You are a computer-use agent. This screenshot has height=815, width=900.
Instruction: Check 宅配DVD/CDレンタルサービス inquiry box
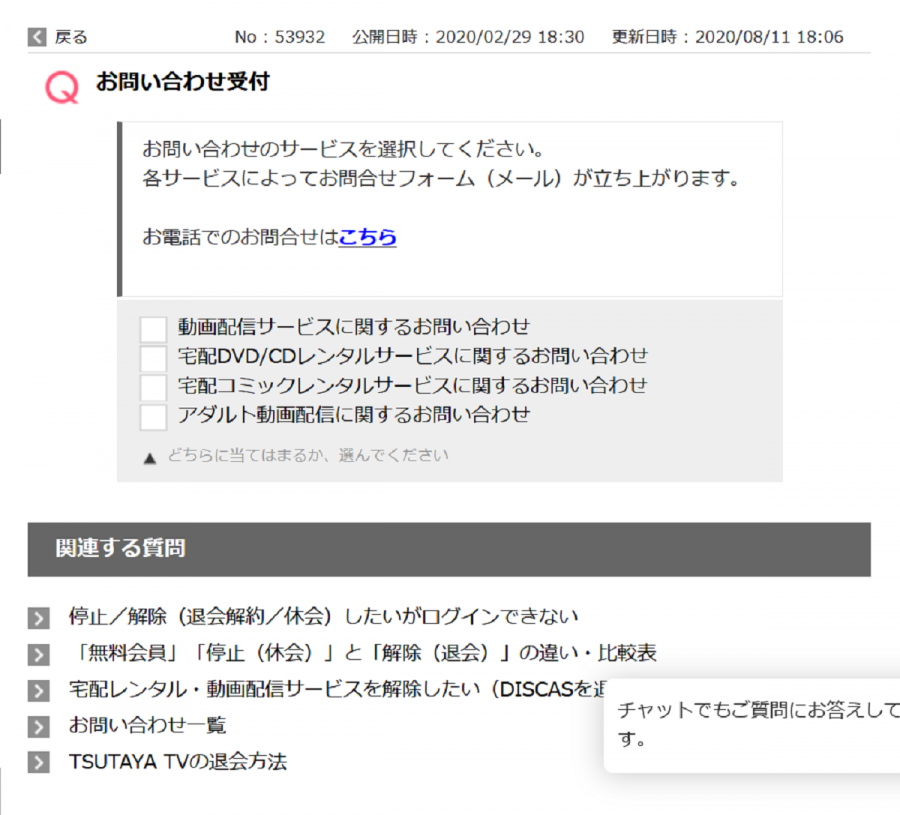(x=153, y=359)
